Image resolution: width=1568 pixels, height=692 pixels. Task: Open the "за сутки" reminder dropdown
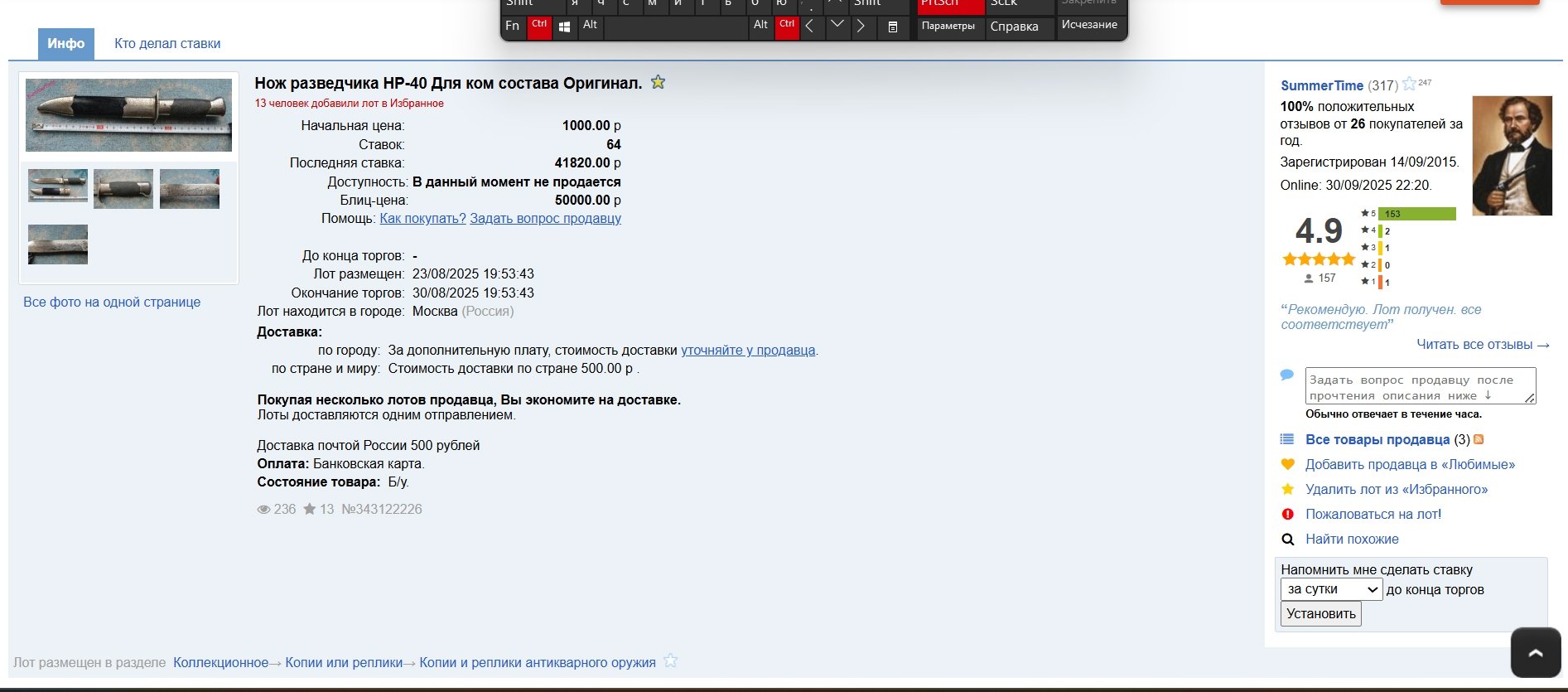coord(1331,589)
